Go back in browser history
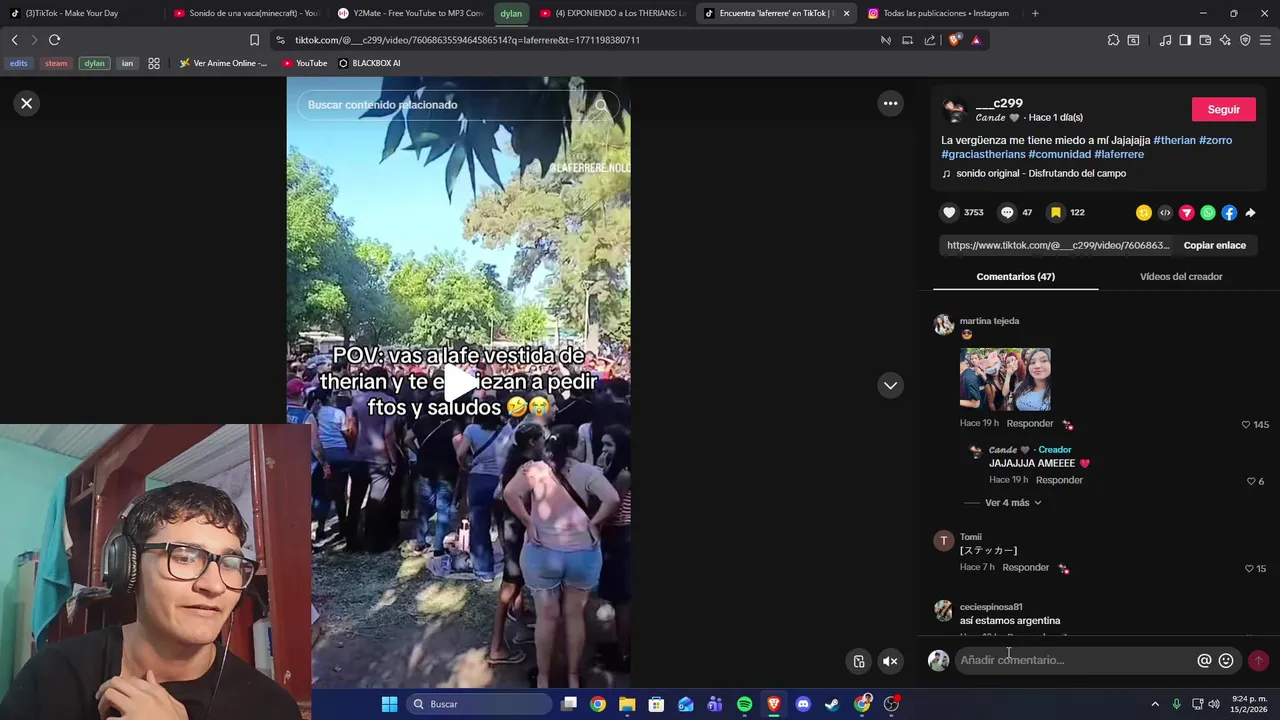Screen dimensions: 1280x720 point(14,40)
